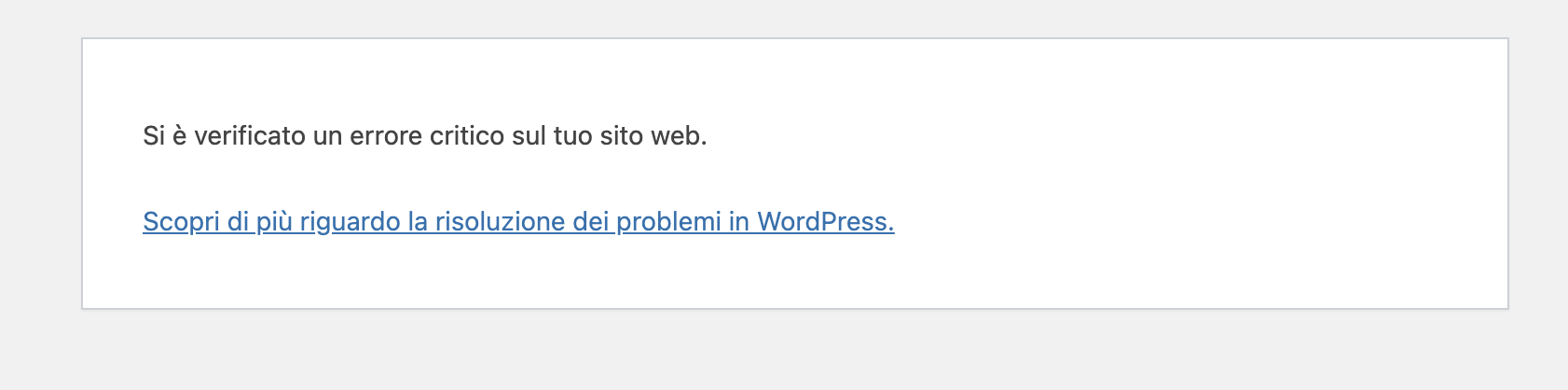Click the word "errore" in the message
Image resolution: width=1568 pixels, height=390 pixels.
386,136
